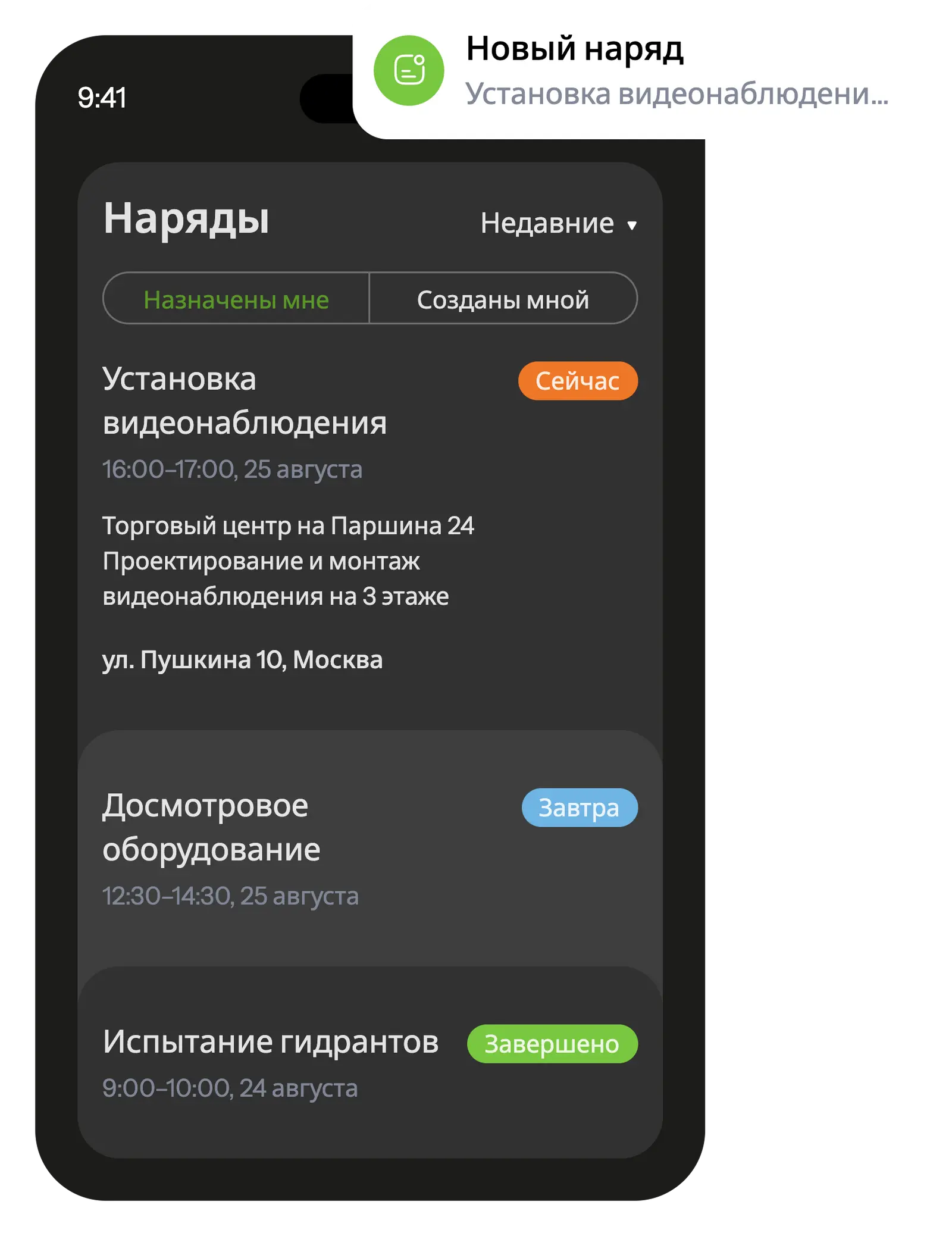Tap the orange "Сейчас" status badge

577,381
